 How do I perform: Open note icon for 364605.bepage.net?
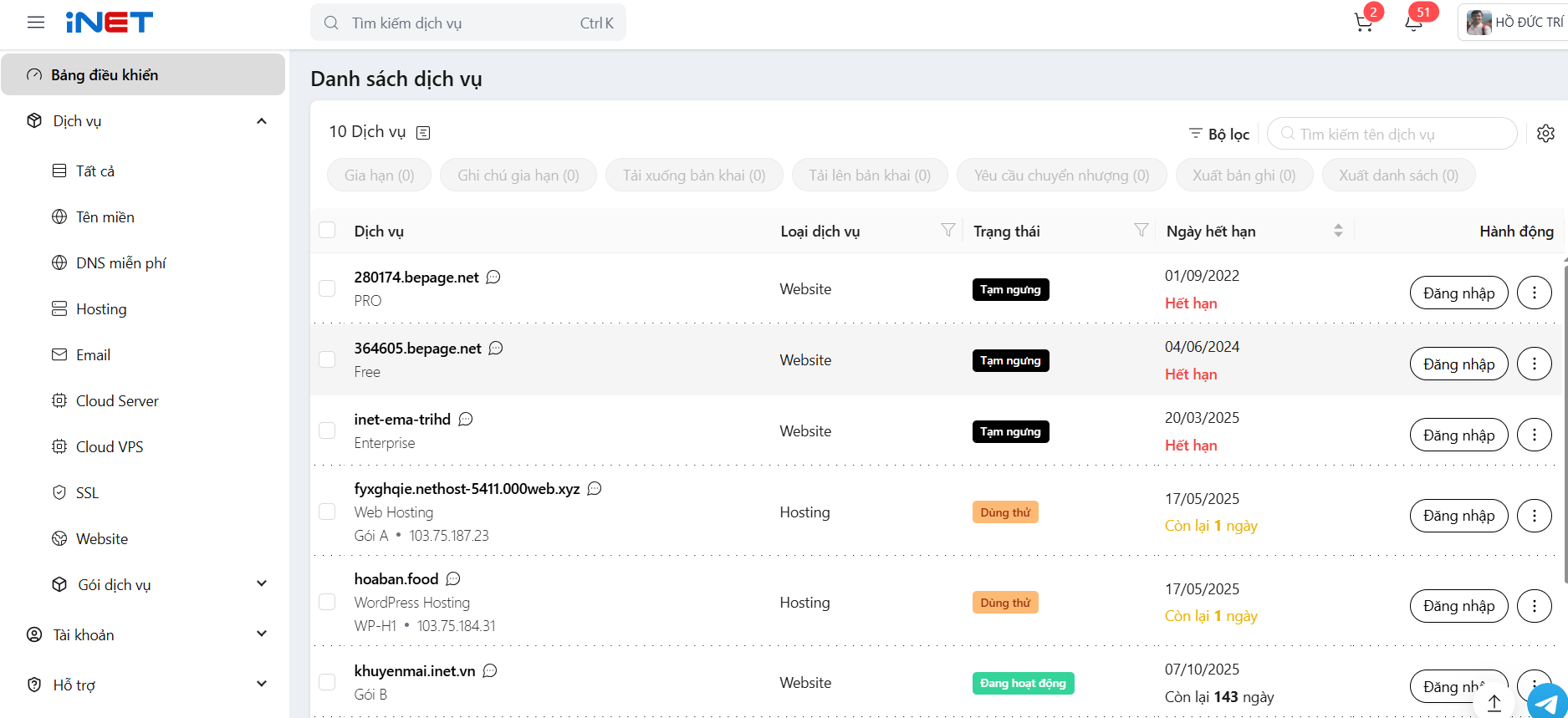pos(496,348)
